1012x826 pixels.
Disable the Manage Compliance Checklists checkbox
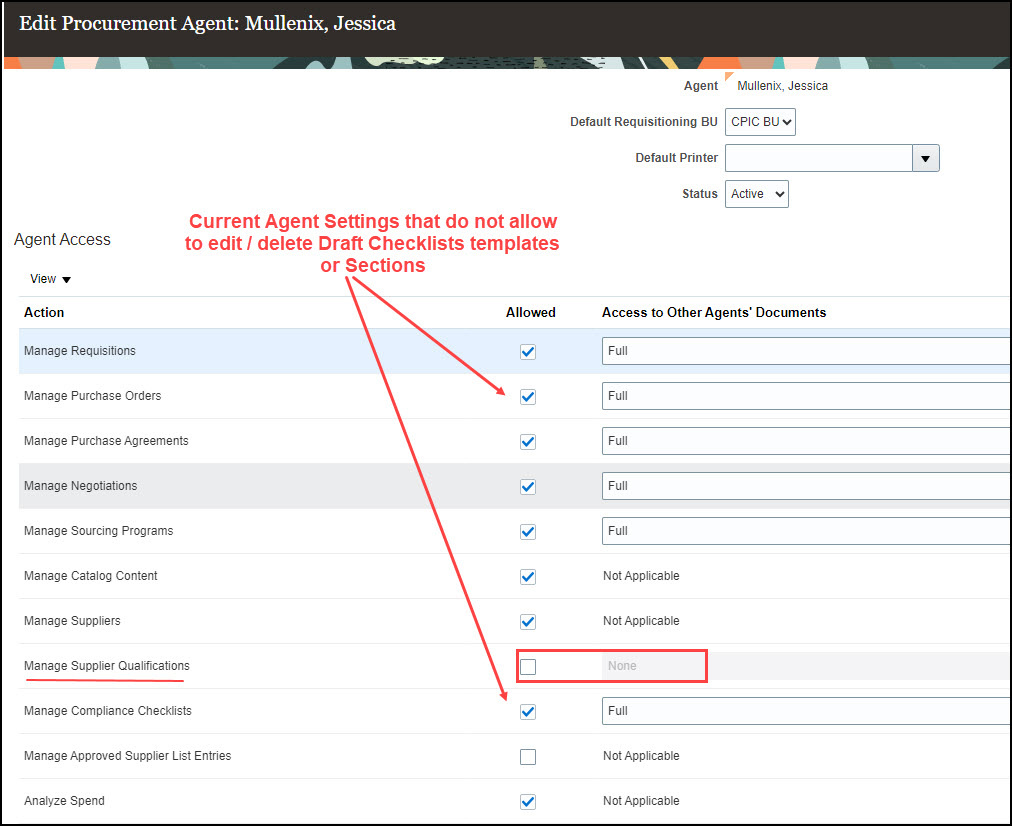click(x=527, y=711)
